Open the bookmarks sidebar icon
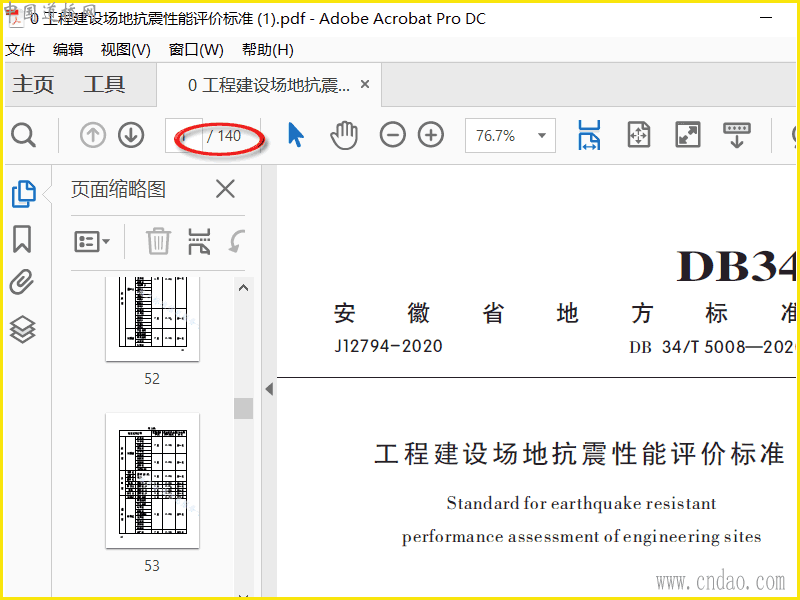The height and width of the screenshot is (600, 800). (x=22, y=239)
